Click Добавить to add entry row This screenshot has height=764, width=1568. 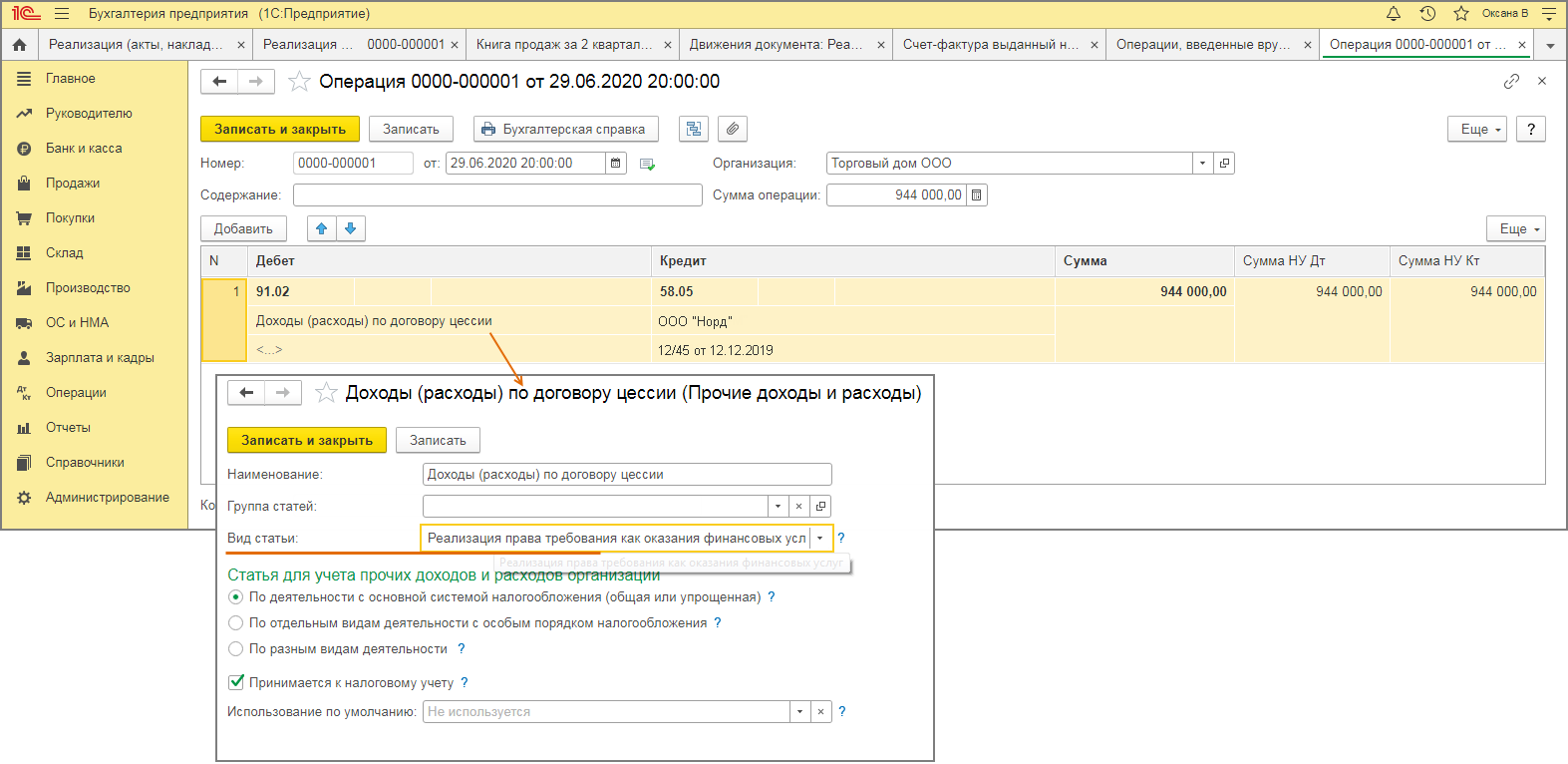(x=243, y=228)
